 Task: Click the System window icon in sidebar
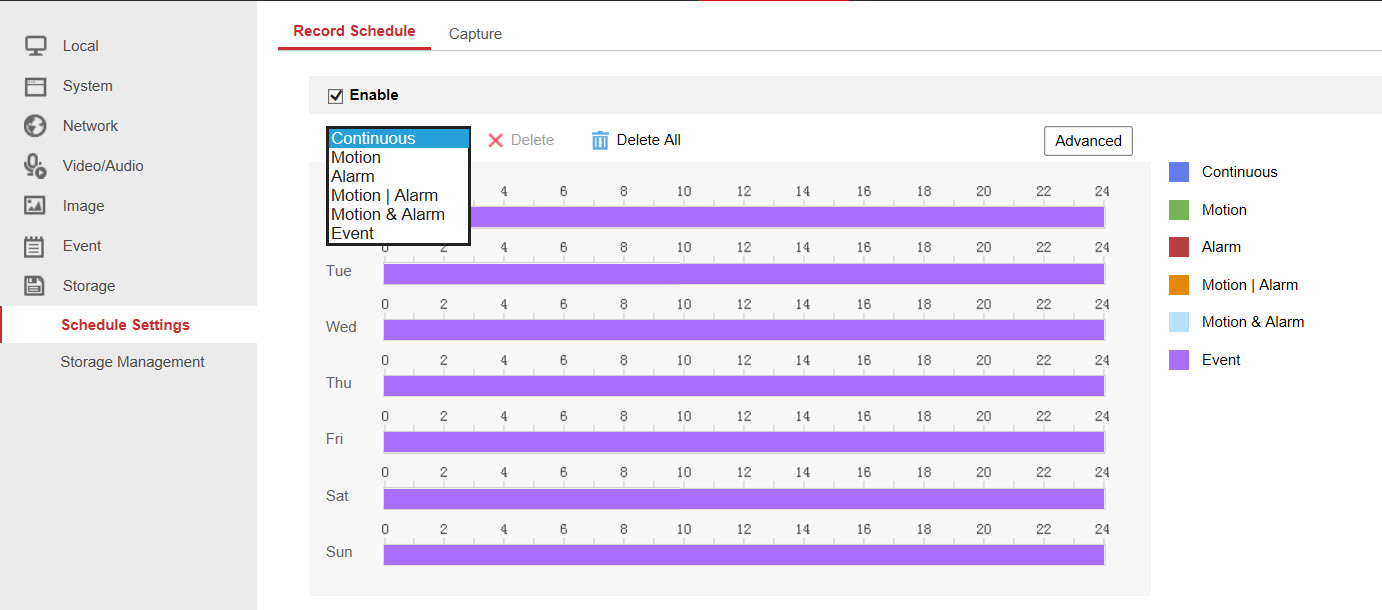point(36,86)
